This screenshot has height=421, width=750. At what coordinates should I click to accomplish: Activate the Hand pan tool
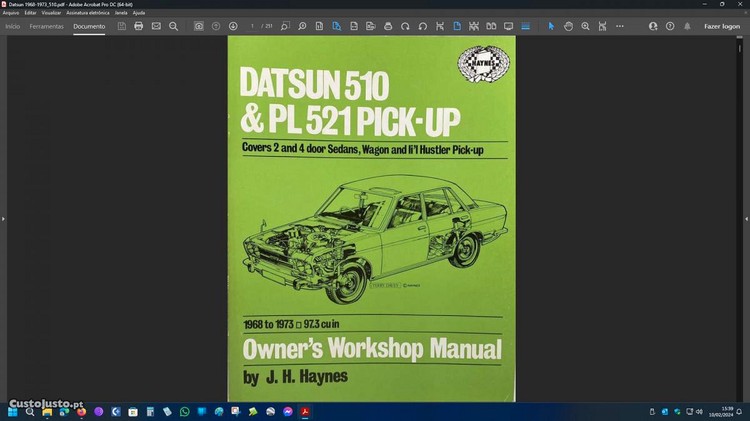click(x=568, y=26)
